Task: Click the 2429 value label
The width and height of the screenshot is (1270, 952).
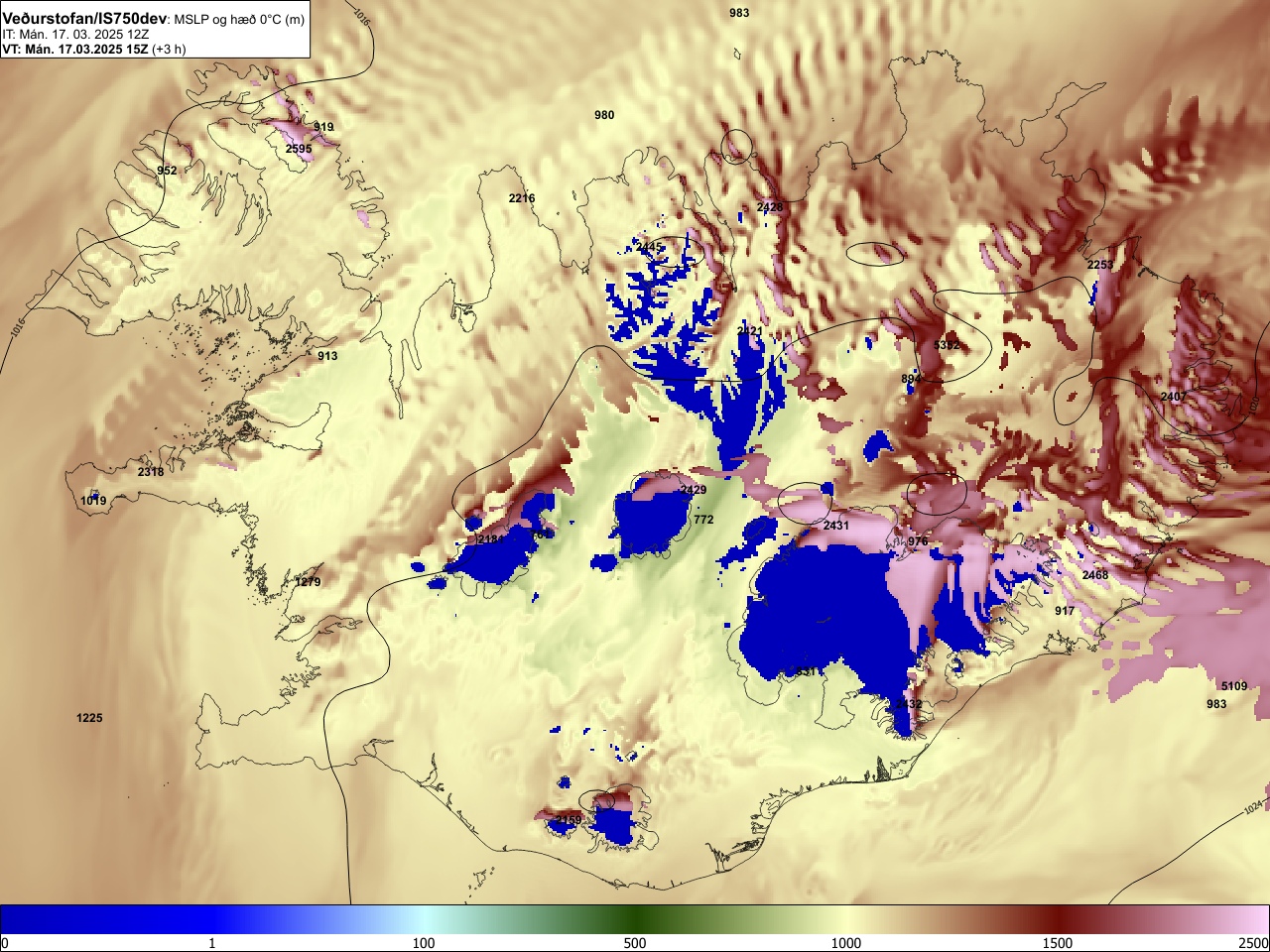Action: 694,490
